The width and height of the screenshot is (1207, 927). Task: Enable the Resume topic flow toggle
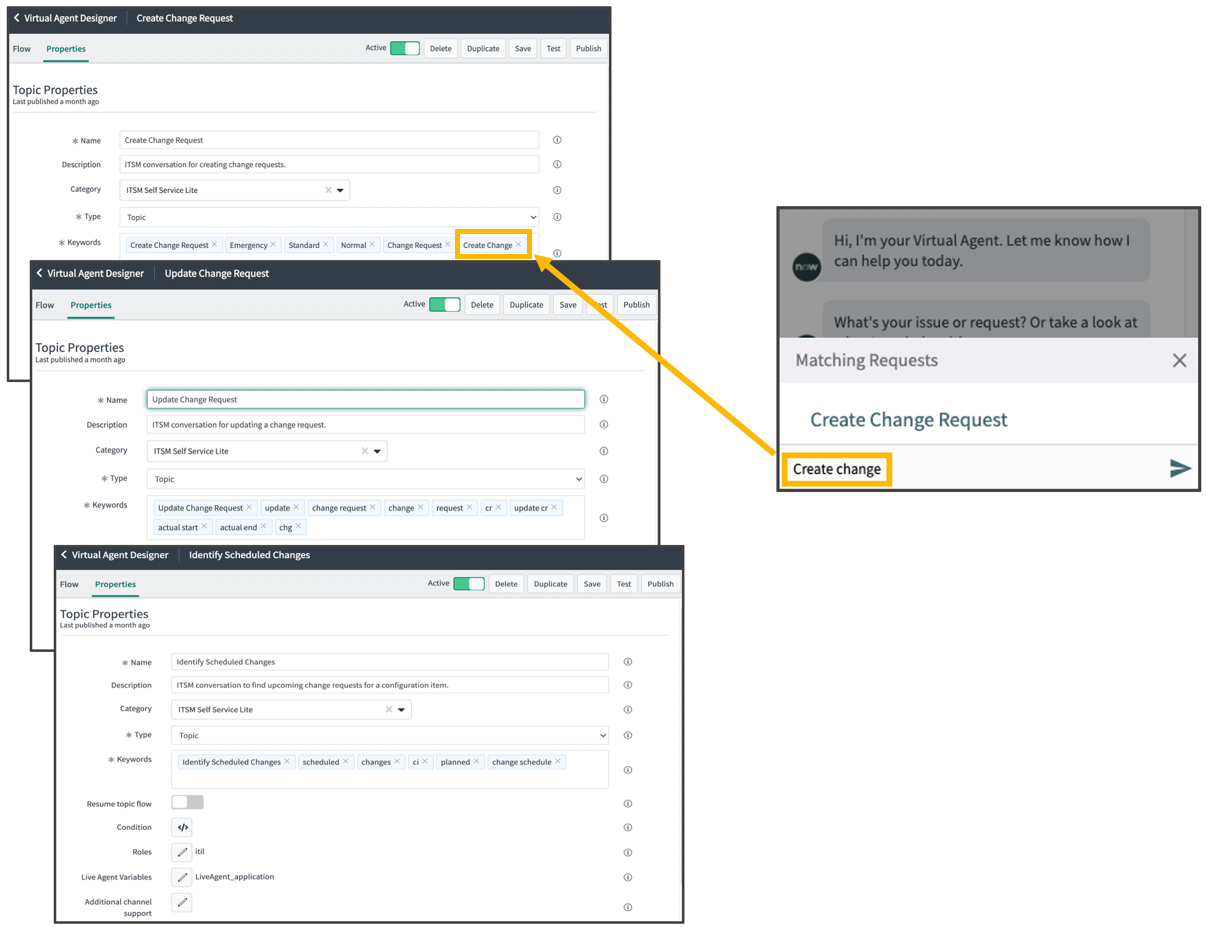pos(187,803)
